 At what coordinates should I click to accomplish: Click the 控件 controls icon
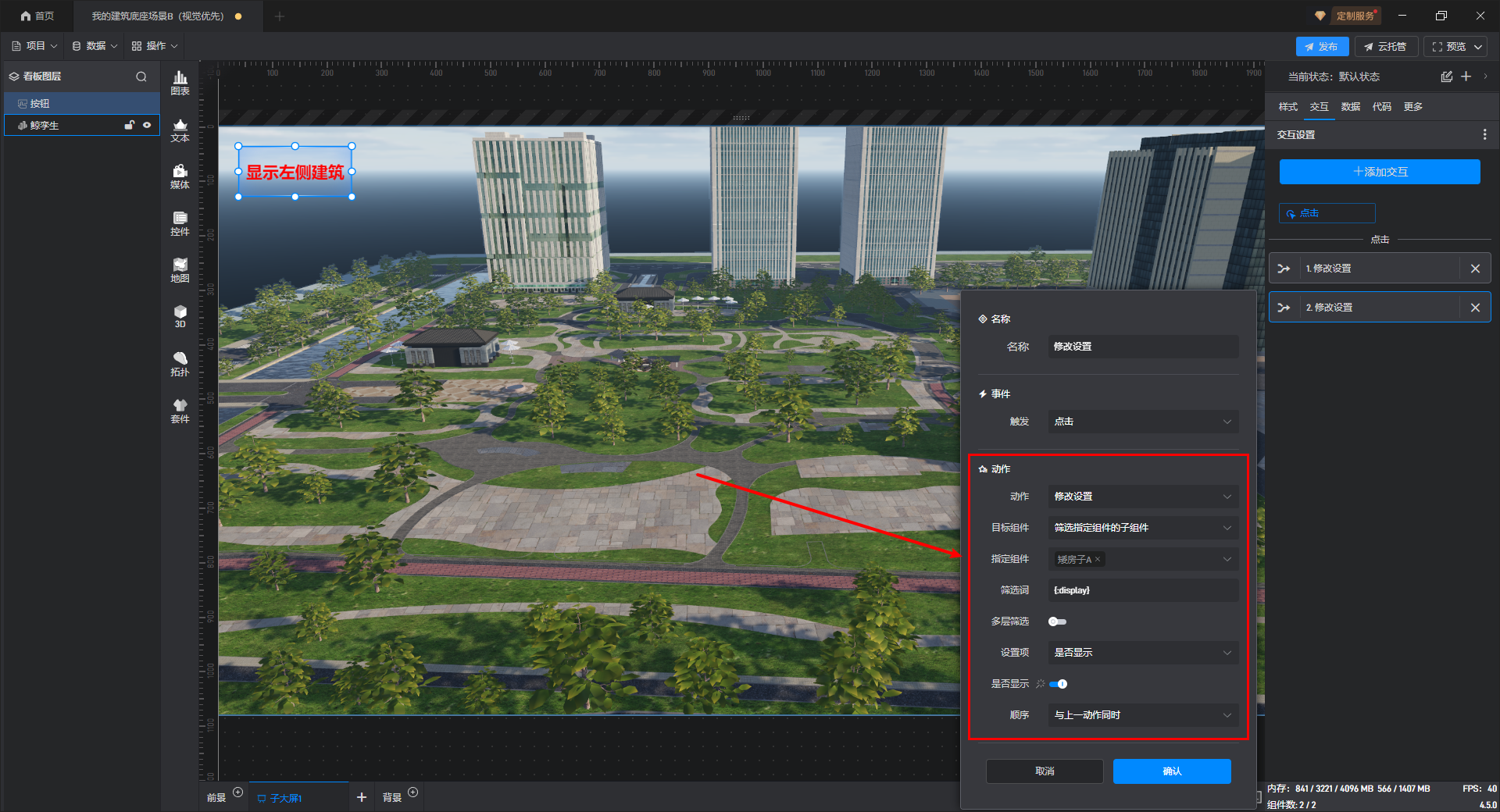click(x=180, y=223)
